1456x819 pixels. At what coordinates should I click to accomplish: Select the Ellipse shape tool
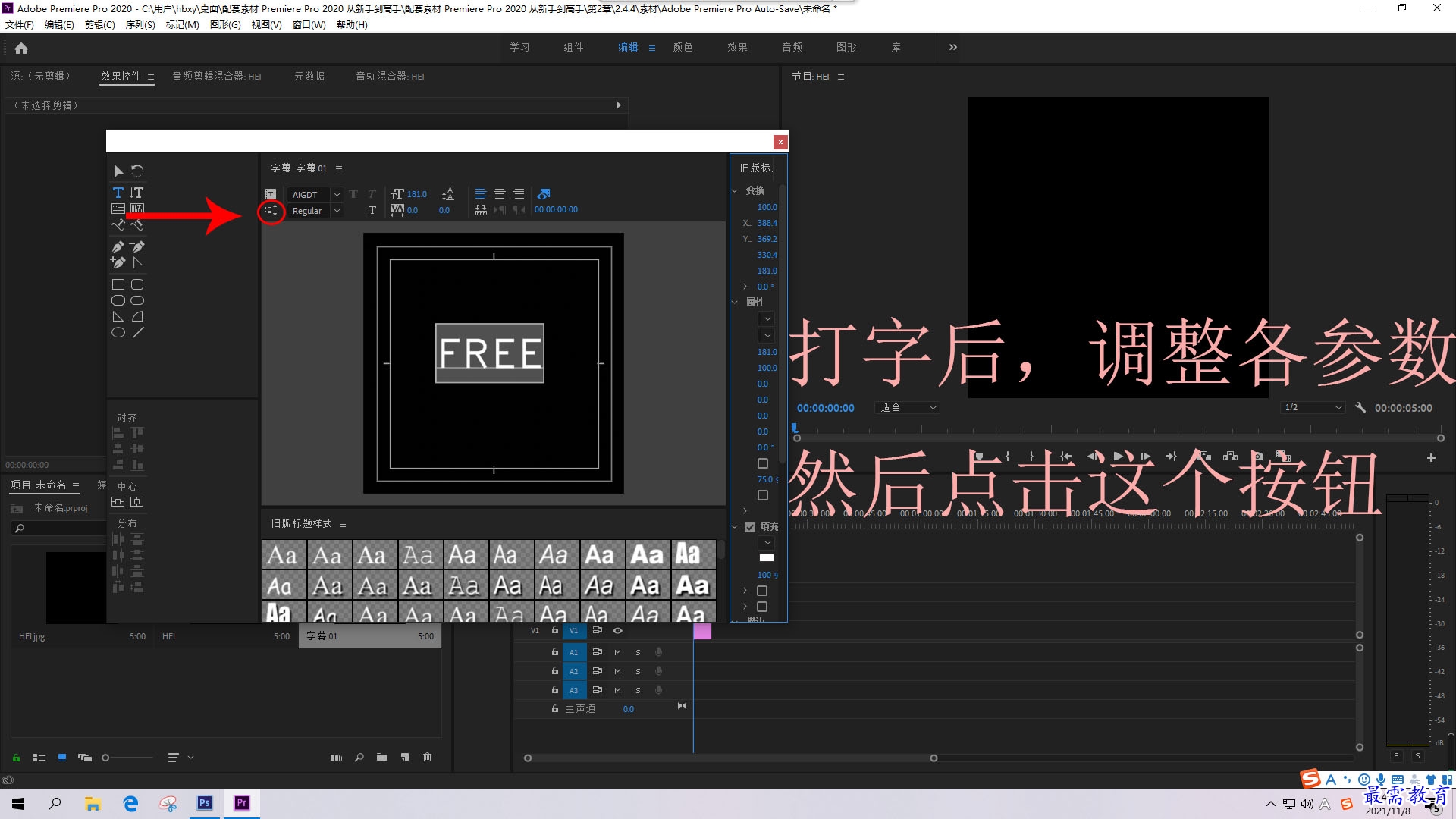(x=118, y=332)
